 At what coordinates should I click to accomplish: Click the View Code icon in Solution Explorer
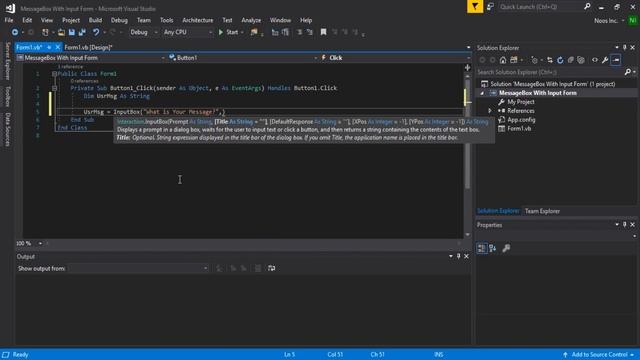coord(595,60)
